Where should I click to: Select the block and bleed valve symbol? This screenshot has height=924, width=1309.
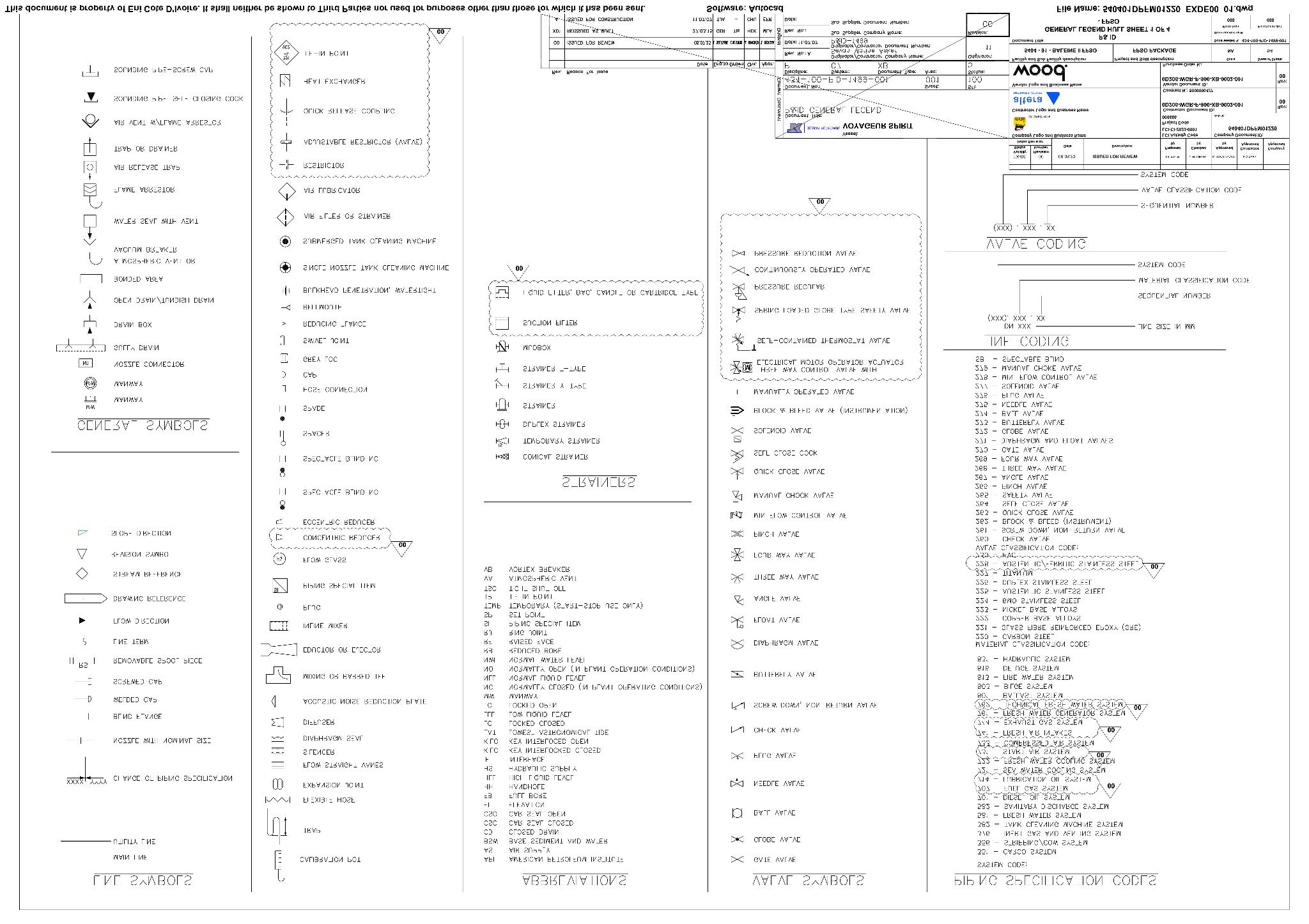click(x=737, y=410)
